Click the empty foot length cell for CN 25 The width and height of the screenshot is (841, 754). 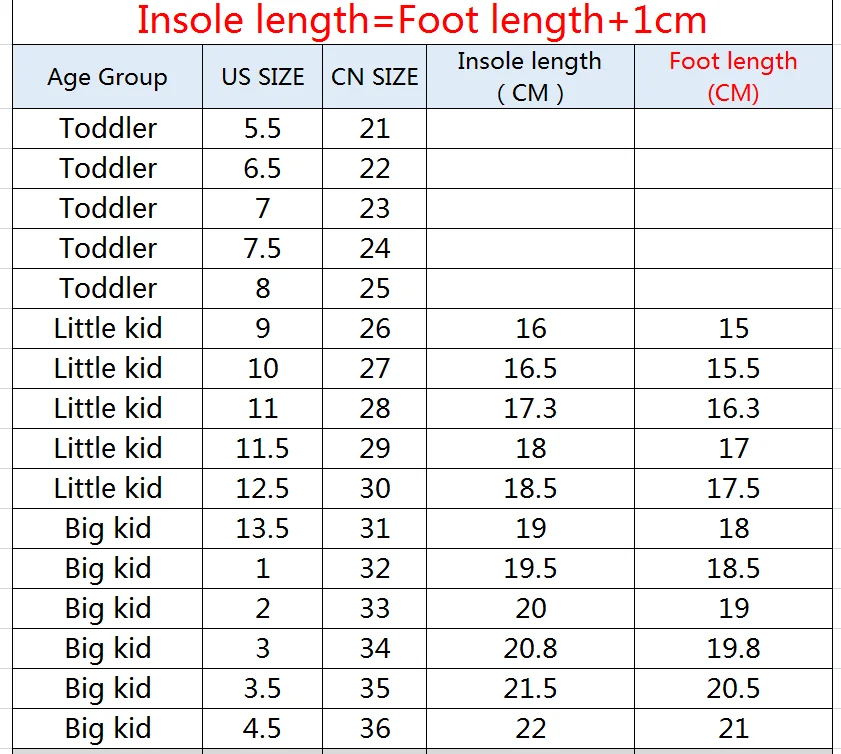coord(733,289)
